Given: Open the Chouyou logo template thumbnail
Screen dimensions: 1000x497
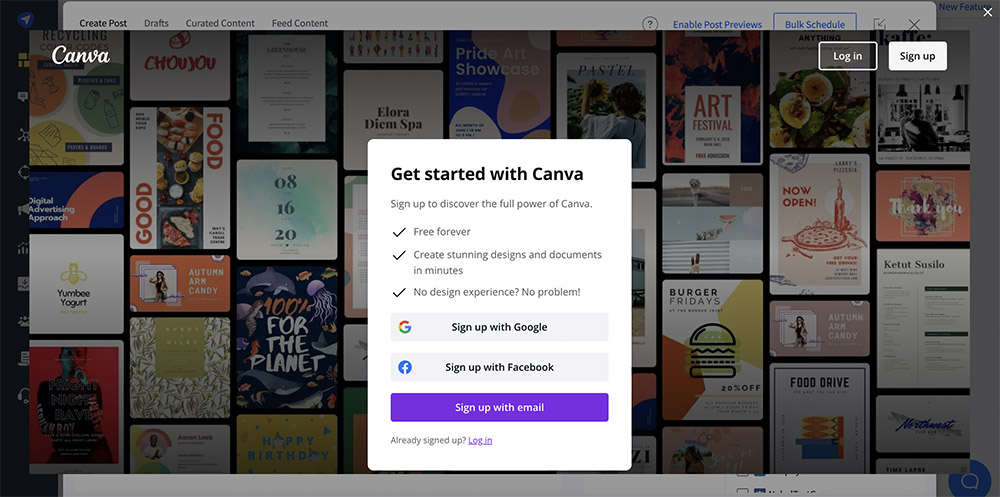Looking at the screenshot, I should pos(180,65).
